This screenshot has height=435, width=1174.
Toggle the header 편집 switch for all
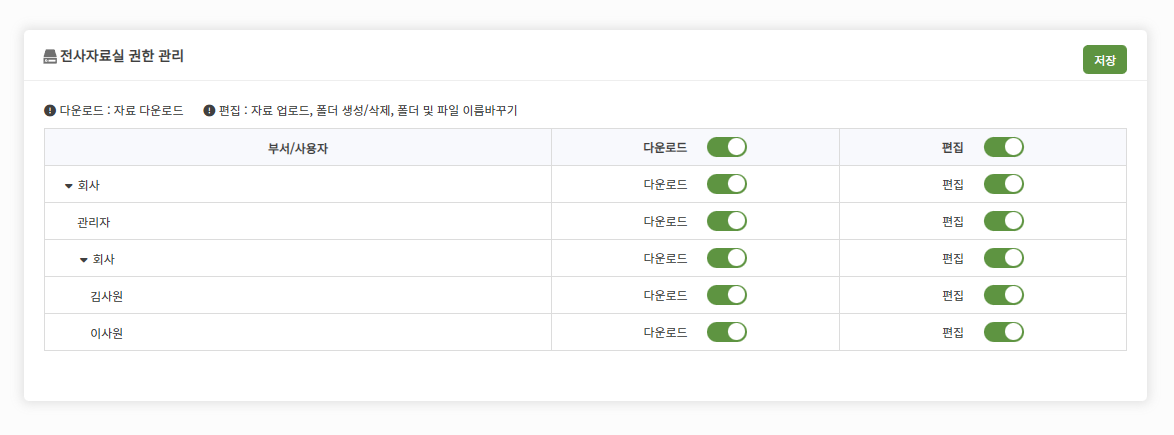pyautogui.click(x=1003, y=147)
